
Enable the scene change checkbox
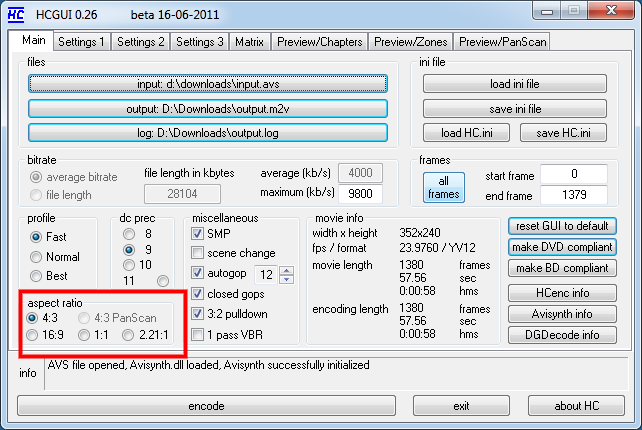[197, 253]
